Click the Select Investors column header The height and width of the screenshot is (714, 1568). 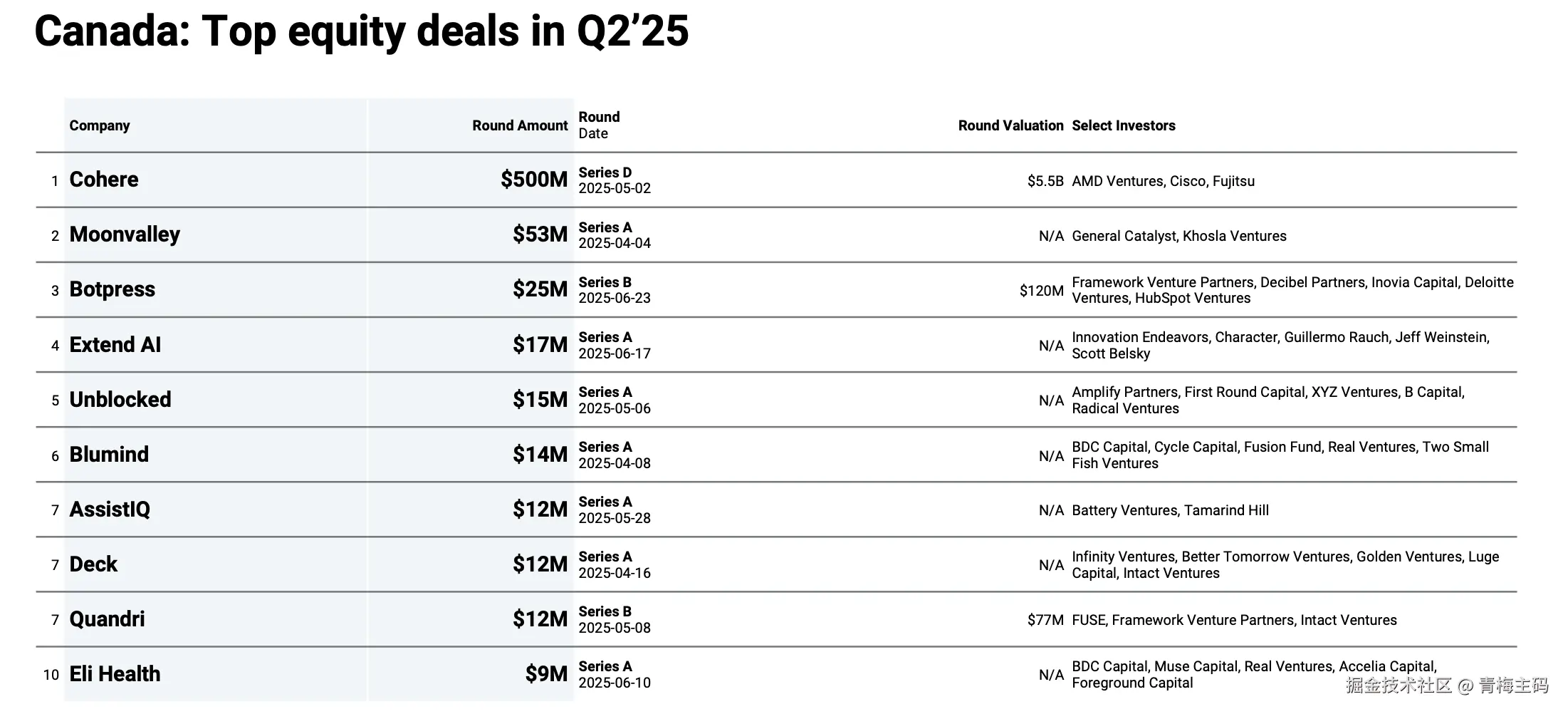(1123, 126)
